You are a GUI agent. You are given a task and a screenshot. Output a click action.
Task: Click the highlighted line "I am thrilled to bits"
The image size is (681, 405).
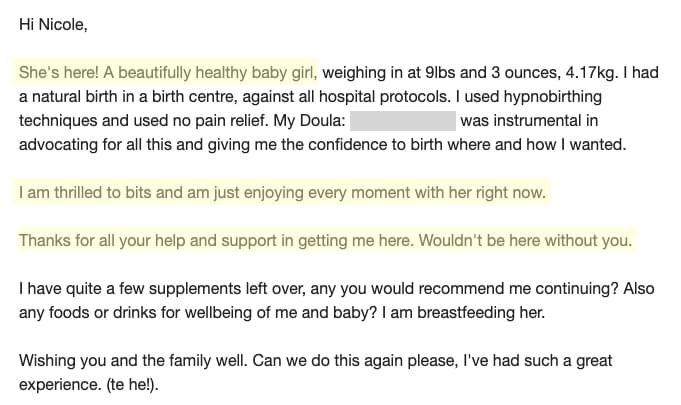282,192
